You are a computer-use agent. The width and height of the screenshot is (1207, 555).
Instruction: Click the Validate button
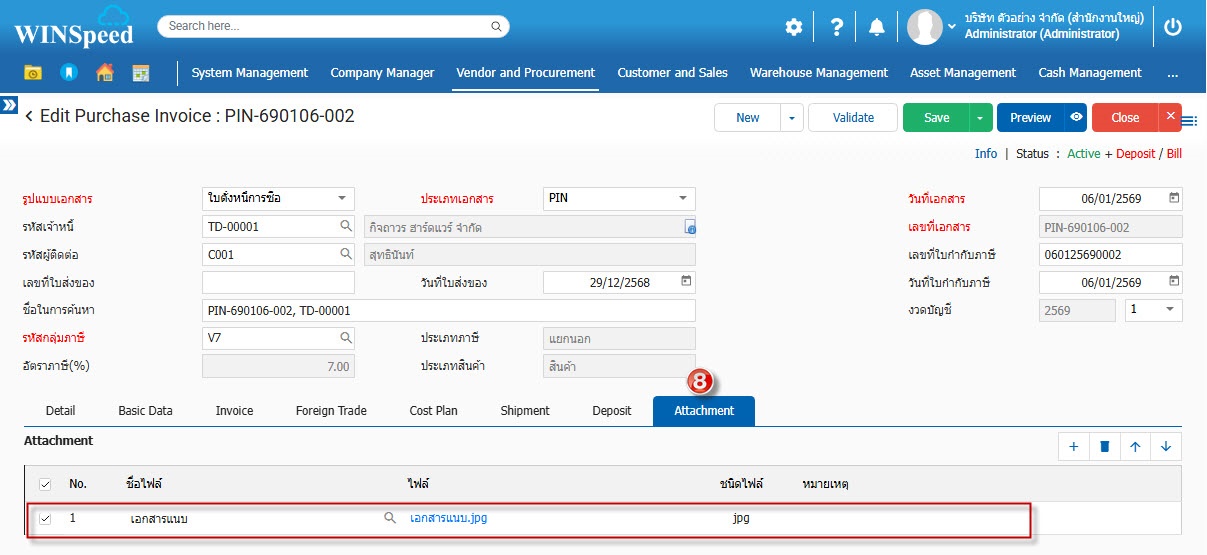tap(853, 117)
